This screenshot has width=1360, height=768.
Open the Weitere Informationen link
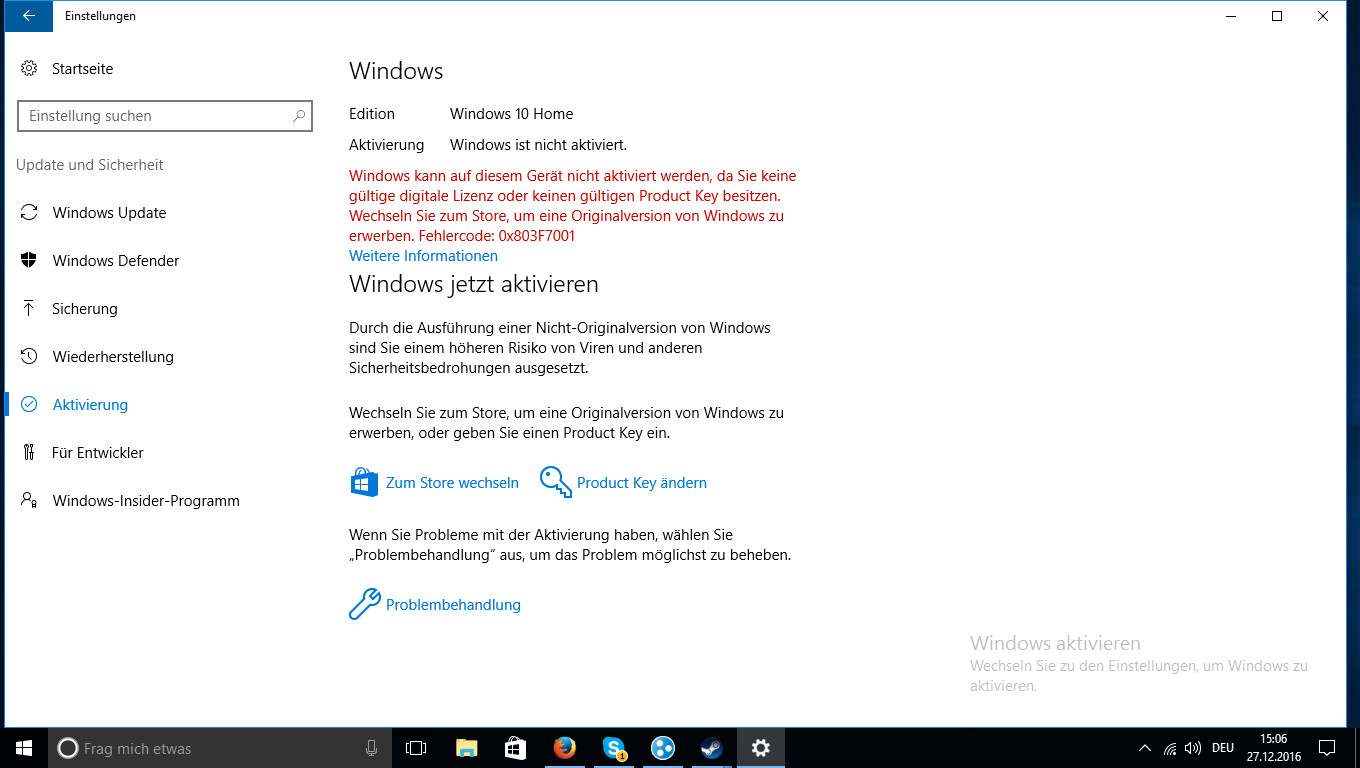(x=423, y=256)
